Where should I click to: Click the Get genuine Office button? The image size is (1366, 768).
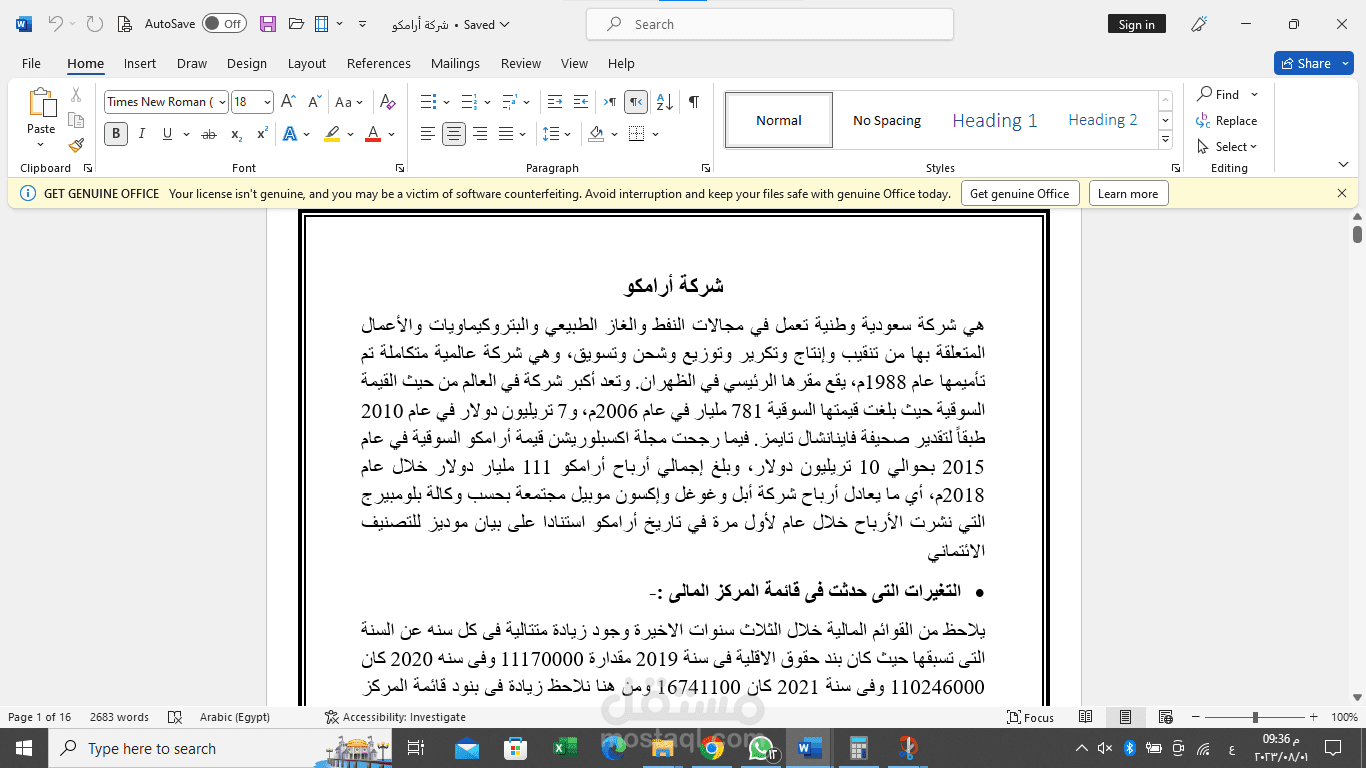(x=1019, y=194)
